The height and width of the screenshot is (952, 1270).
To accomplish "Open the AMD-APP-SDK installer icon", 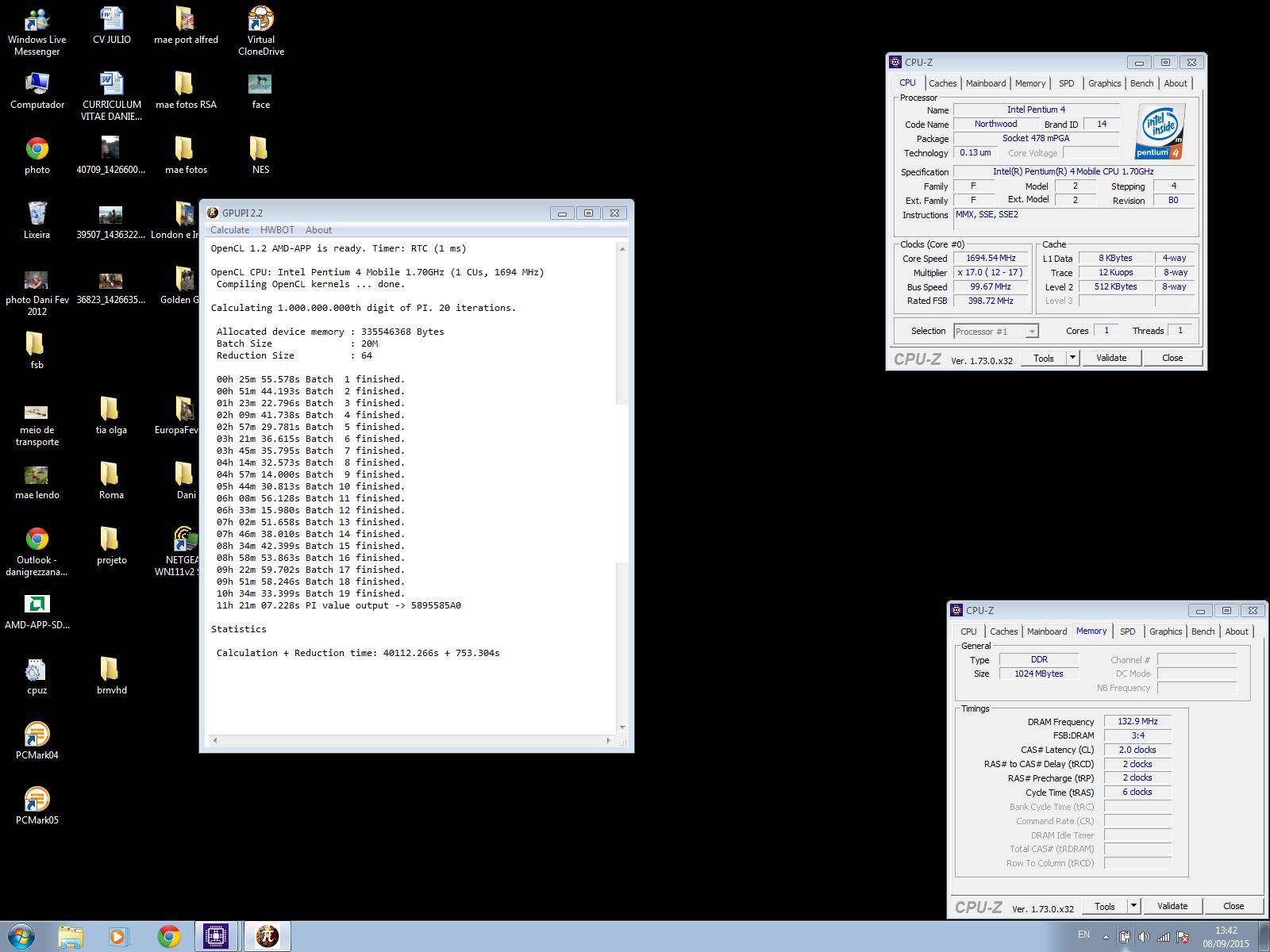I will pos(37,611).
